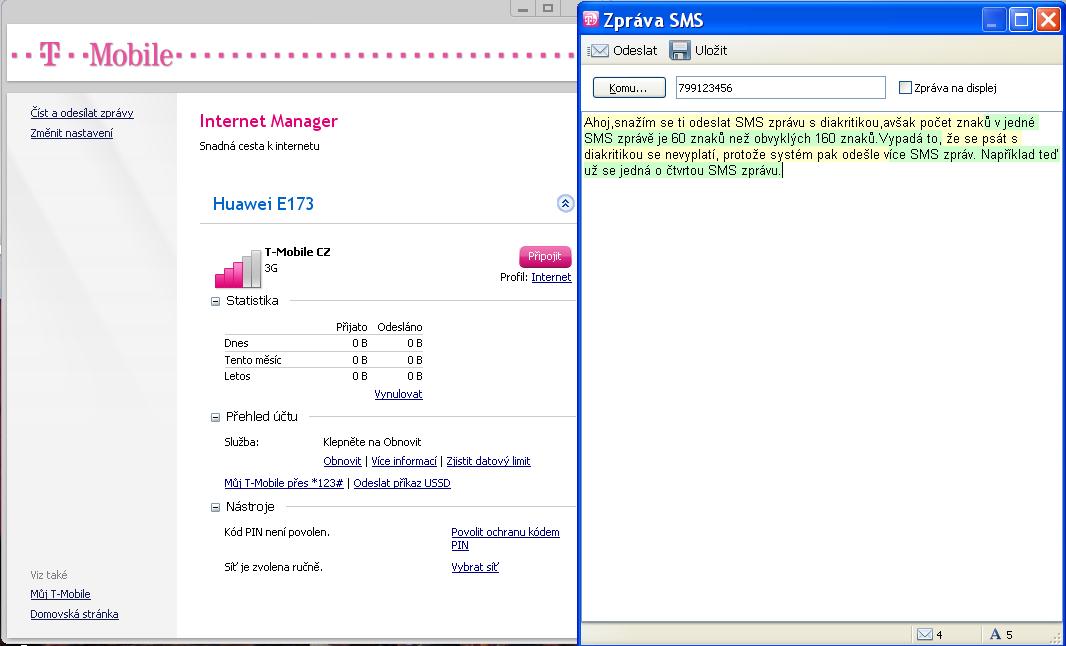Click the Komu... recipient button
This screenshot has width=1066, height=646.
pos(629,88)
